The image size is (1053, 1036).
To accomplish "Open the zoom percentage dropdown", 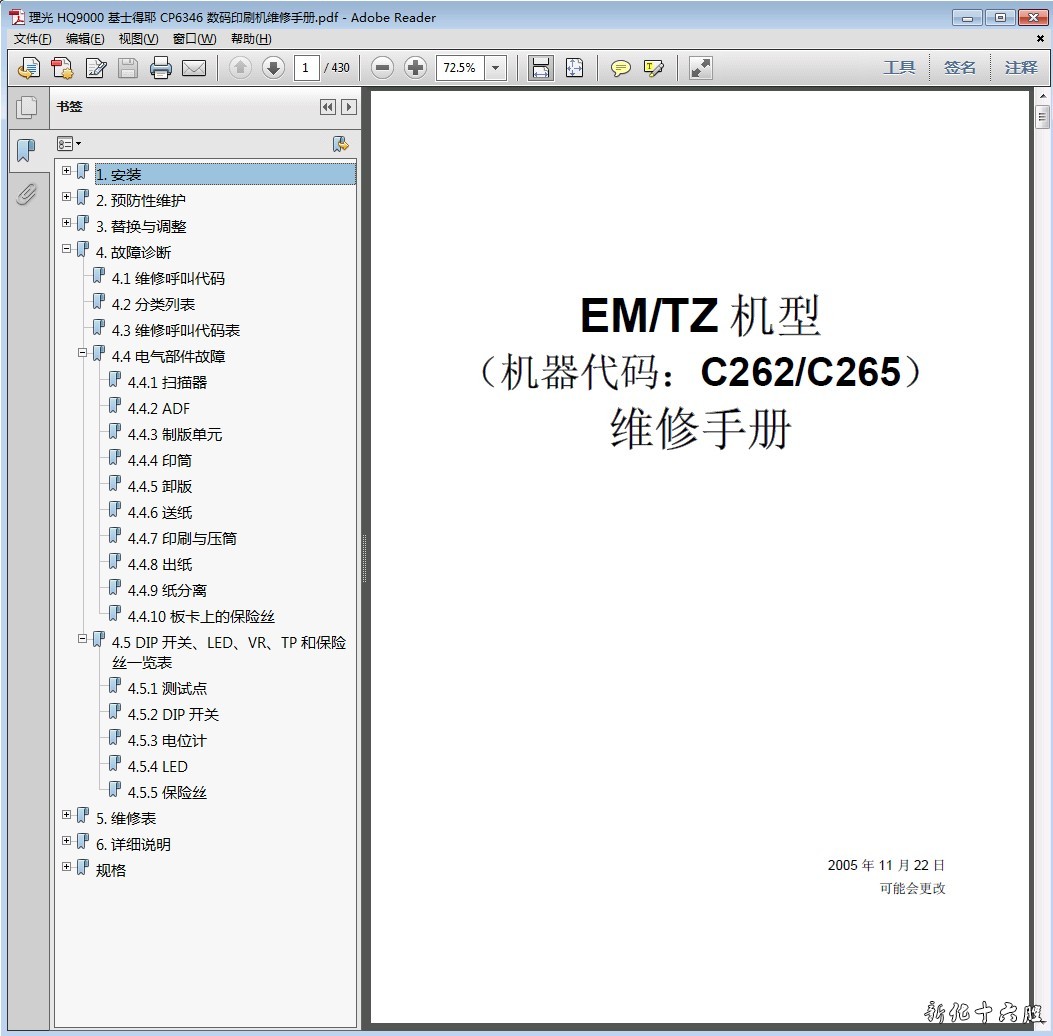I will click(495, 68).
